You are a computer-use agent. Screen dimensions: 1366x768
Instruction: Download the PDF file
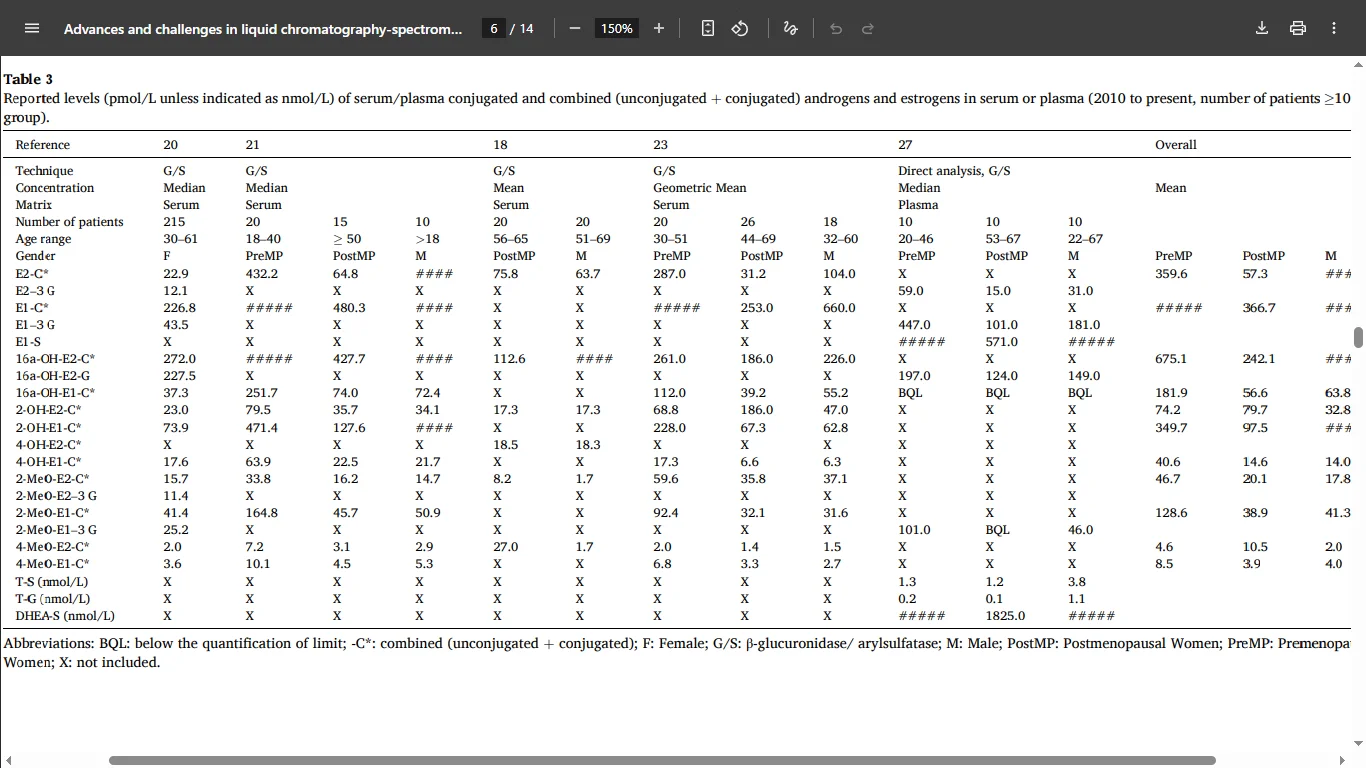pos(1262,28)
